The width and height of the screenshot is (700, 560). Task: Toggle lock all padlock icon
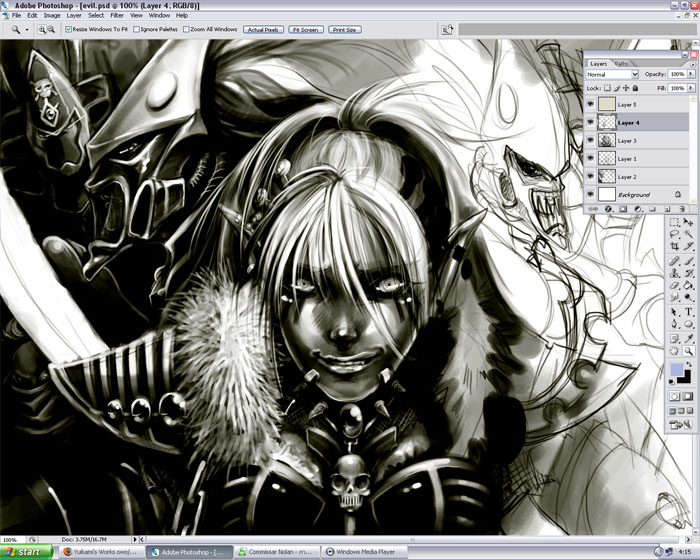(x=635, y=88)
